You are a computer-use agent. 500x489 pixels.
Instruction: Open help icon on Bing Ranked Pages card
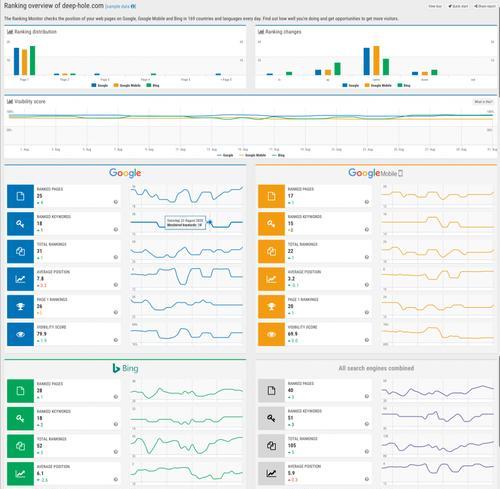click(x=116, y=397)
